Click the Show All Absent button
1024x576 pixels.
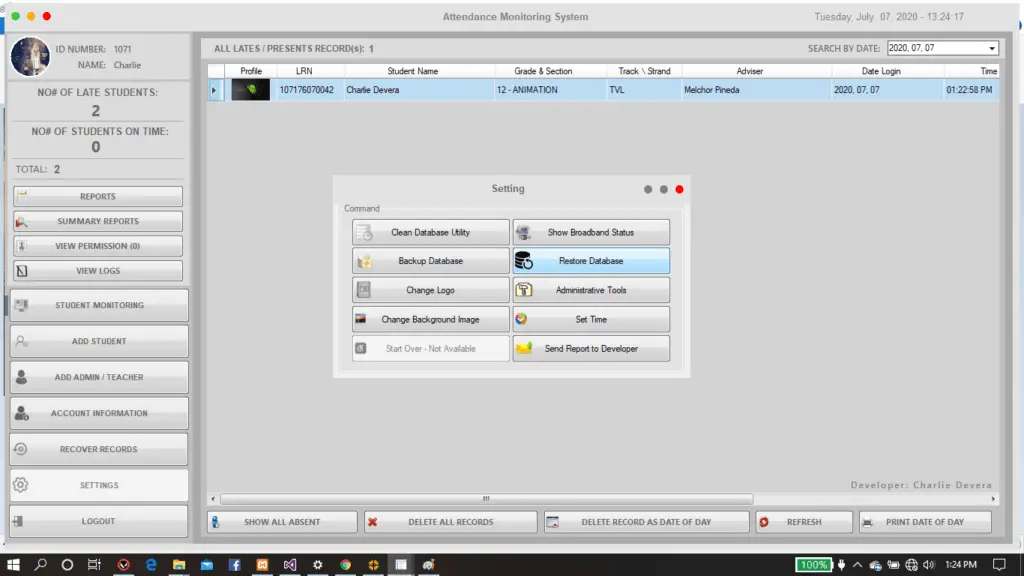281,521
